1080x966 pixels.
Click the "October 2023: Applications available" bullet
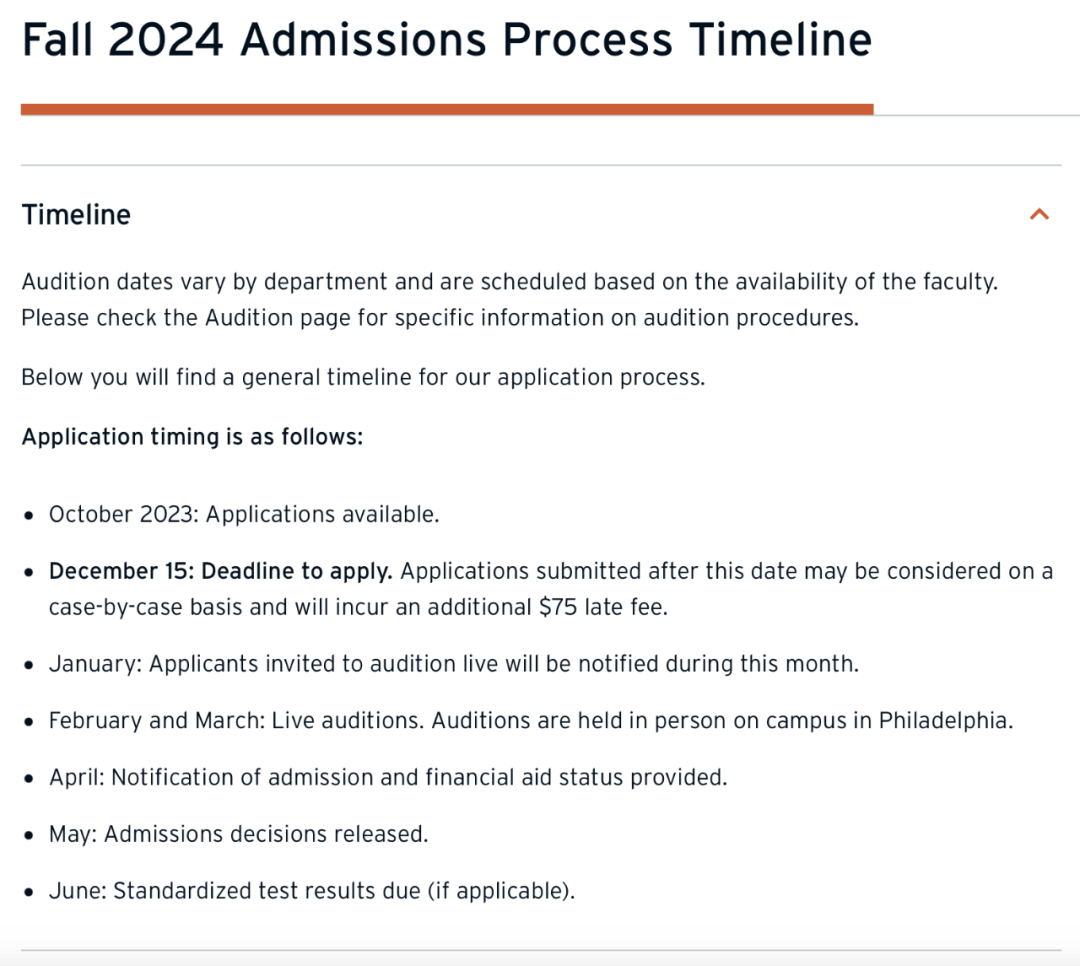click(x=243, y=514)
